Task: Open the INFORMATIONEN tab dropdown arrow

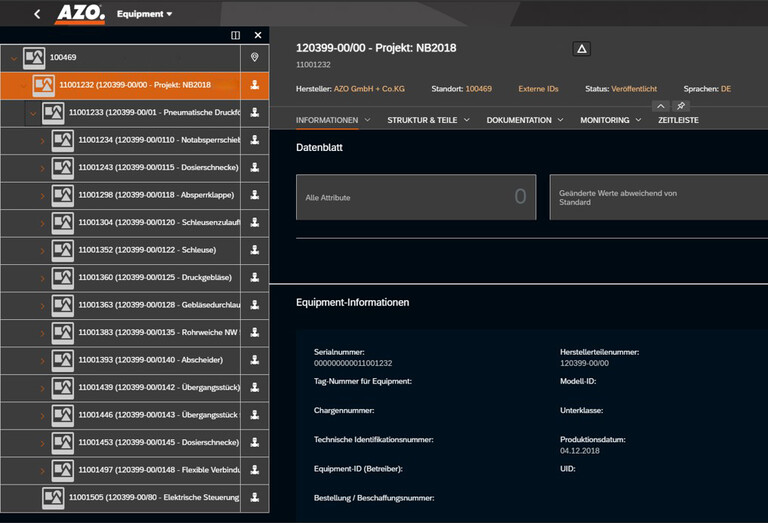Action: [x=367, y=120]
